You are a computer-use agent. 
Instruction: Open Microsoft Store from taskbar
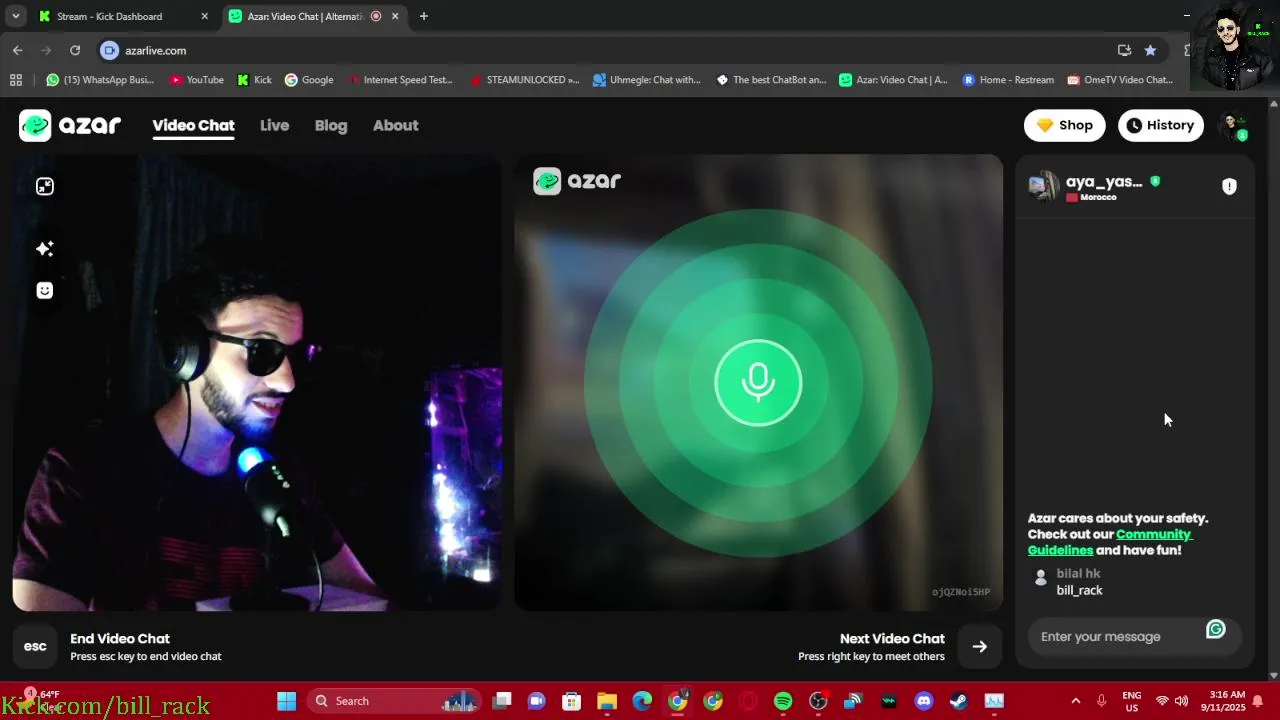(572, 701)
